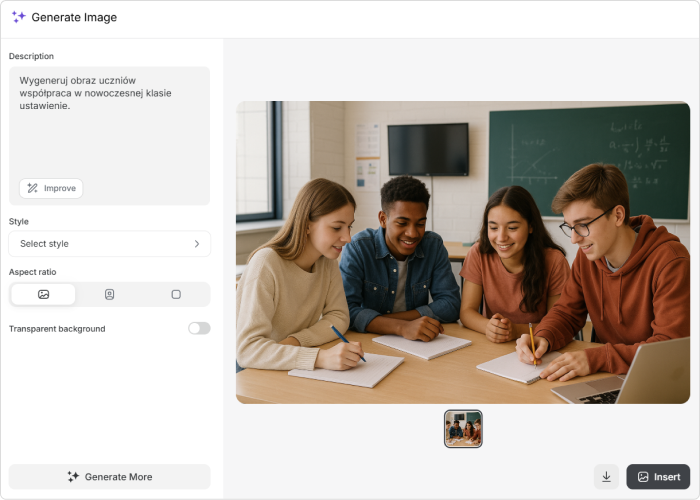Click the sparkle icon on Generate More

point(73,477)
